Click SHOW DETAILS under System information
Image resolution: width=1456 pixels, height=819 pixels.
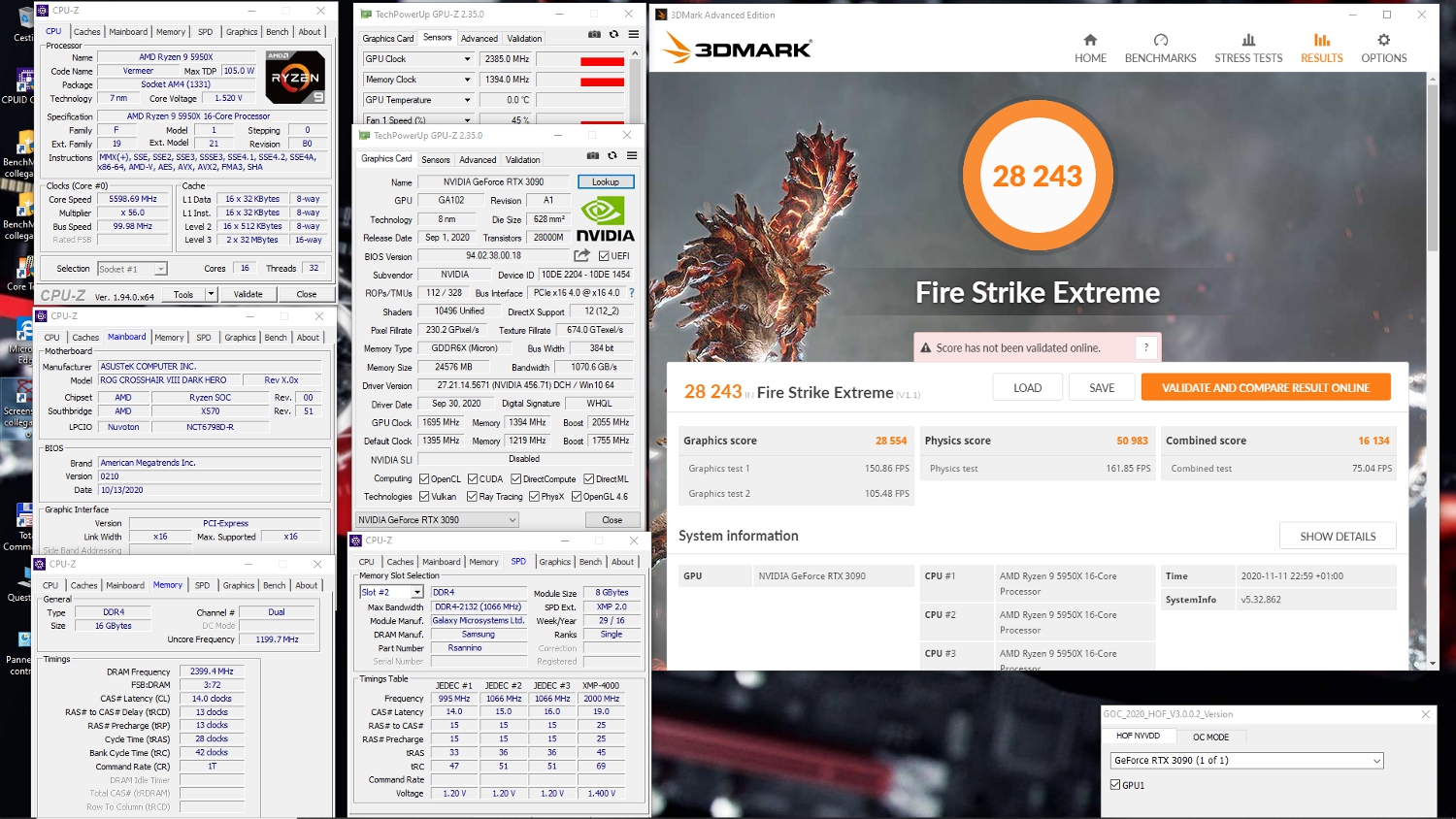1338,536
